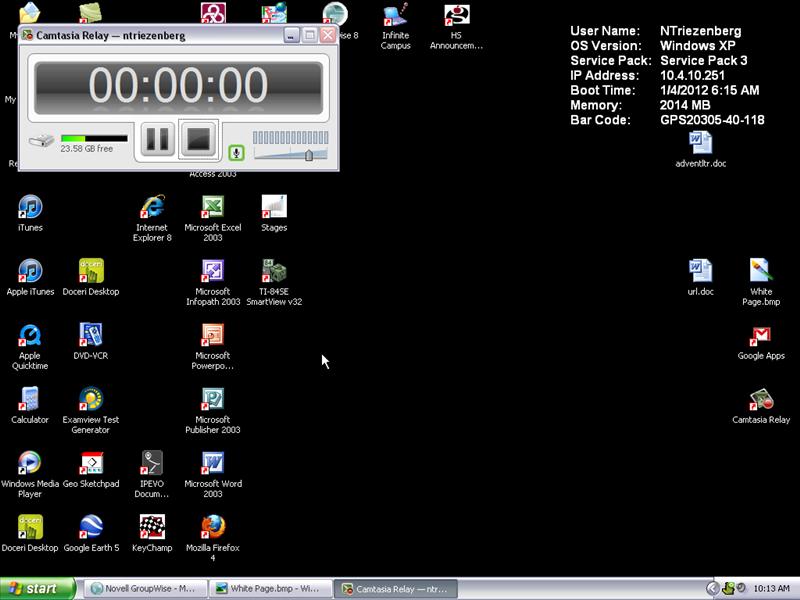Click the green system tray icon

(x=728, y=589)
